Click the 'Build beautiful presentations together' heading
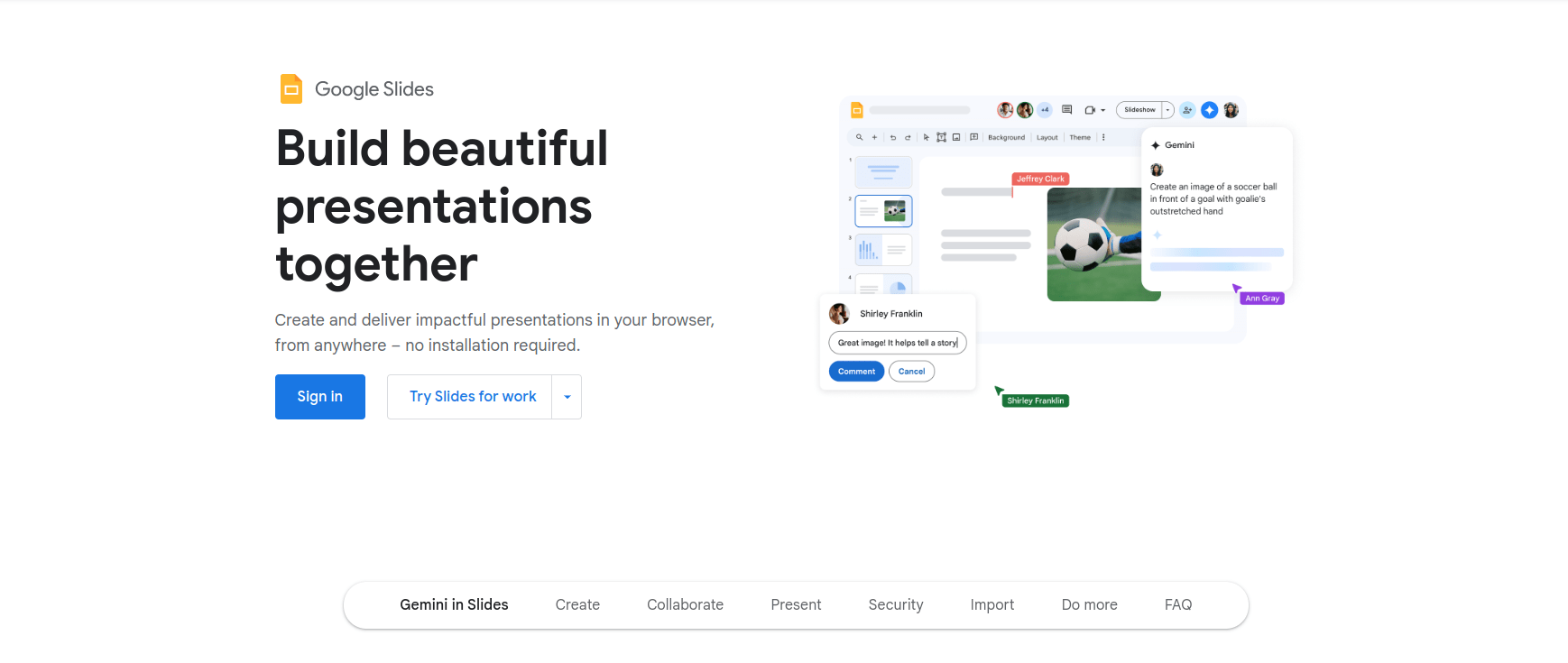This screenshot has height=663, width=1568. pyautogui.click(x=442, y=206)
